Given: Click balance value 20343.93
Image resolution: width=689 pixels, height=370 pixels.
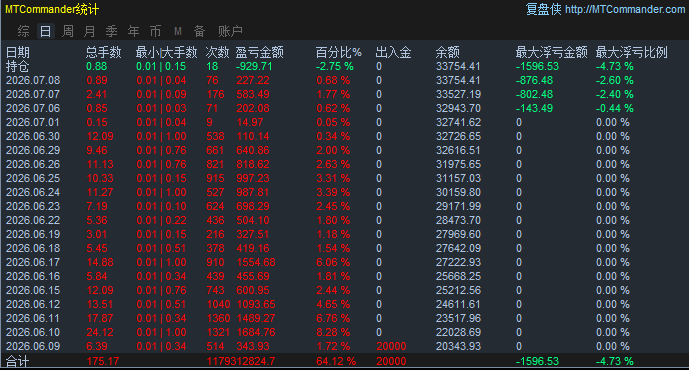Looking at the screenshot, I should (x=458, y=346).
